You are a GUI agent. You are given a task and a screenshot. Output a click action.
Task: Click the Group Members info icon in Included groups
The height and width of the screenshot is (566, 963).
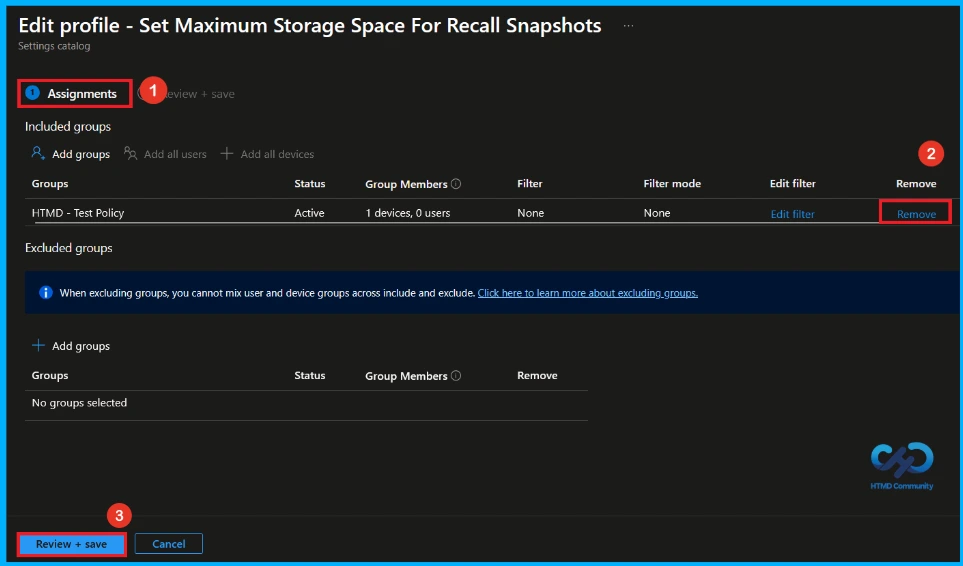click(456, 184)
